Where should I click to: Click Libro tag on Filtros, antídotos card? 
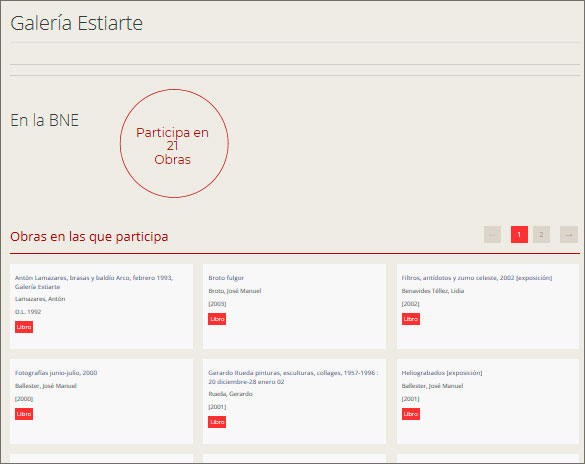(x=411, y=319)
